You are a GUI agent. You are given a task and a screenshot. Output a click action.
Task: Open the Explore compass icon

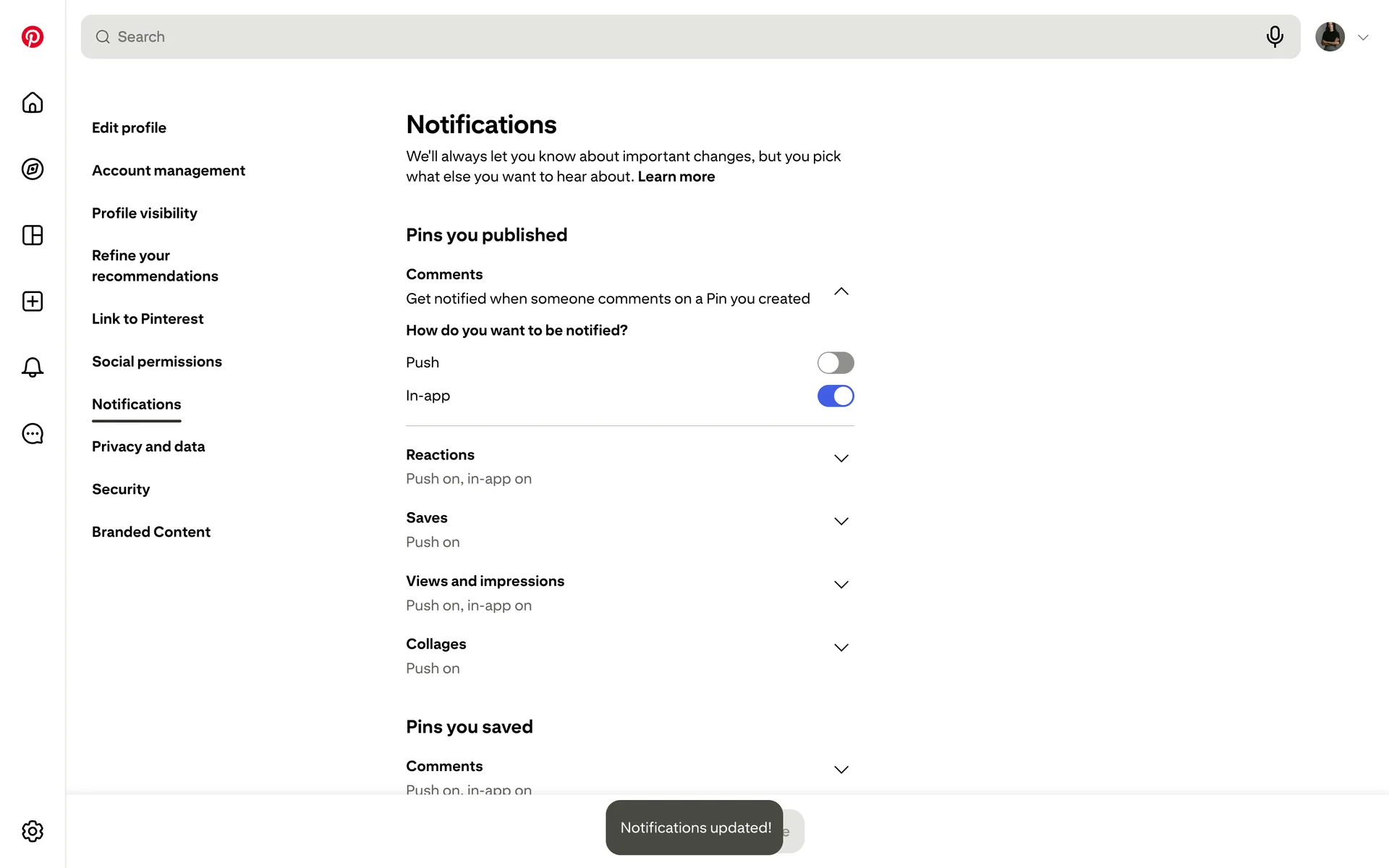click(x=33, y=169)
